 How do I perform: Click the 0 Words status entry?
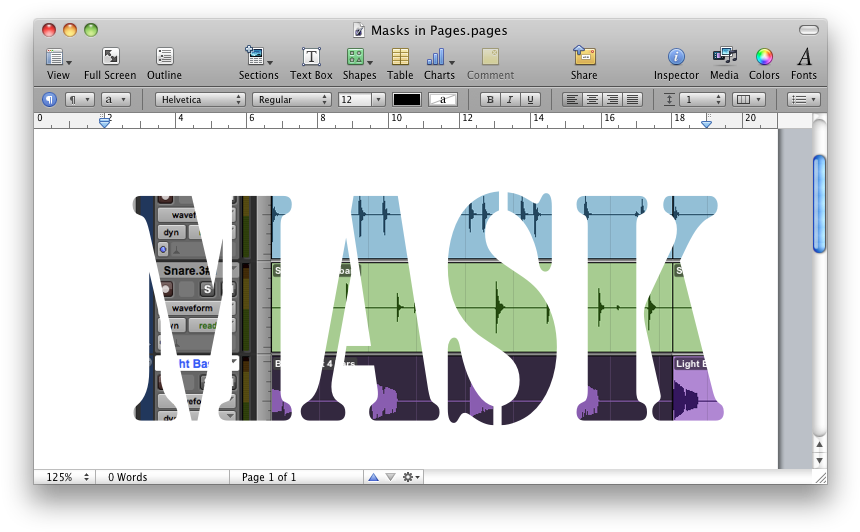(128, 477)
